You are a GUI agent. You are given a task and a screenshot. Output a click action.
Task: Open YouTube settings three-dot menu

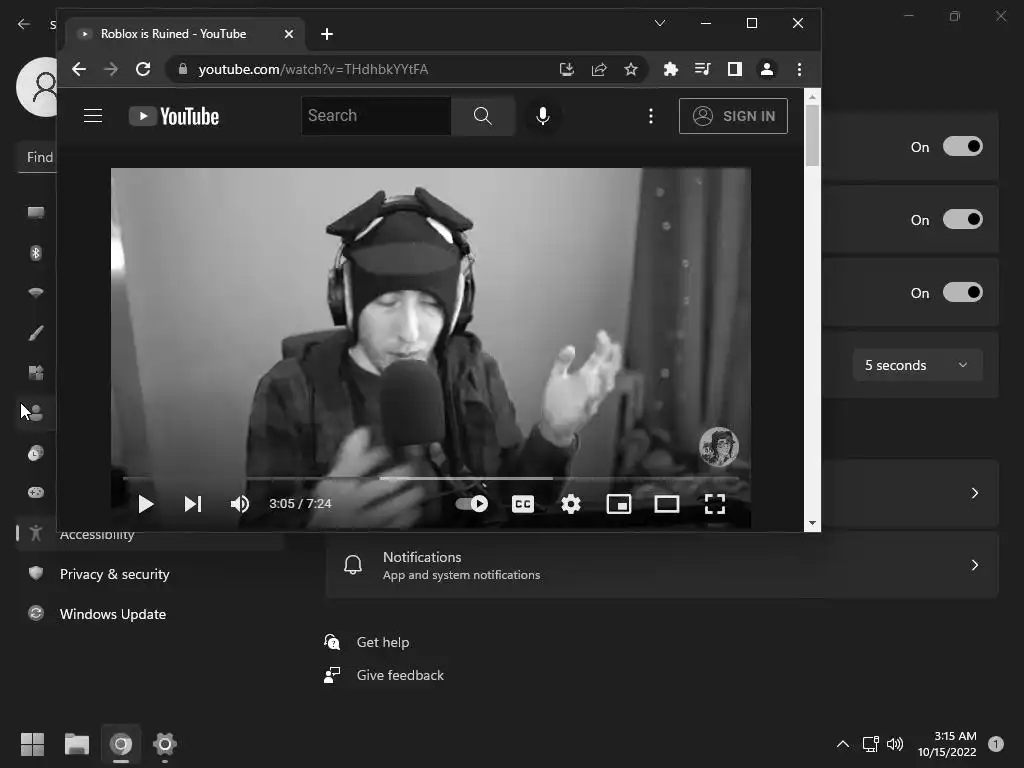[650, 116]
